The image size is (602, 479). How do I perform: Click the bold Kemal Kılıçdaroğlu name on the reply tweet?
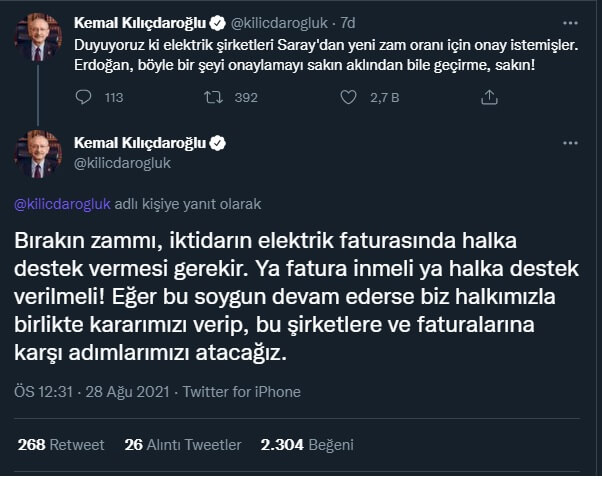(x=142, y=143)
